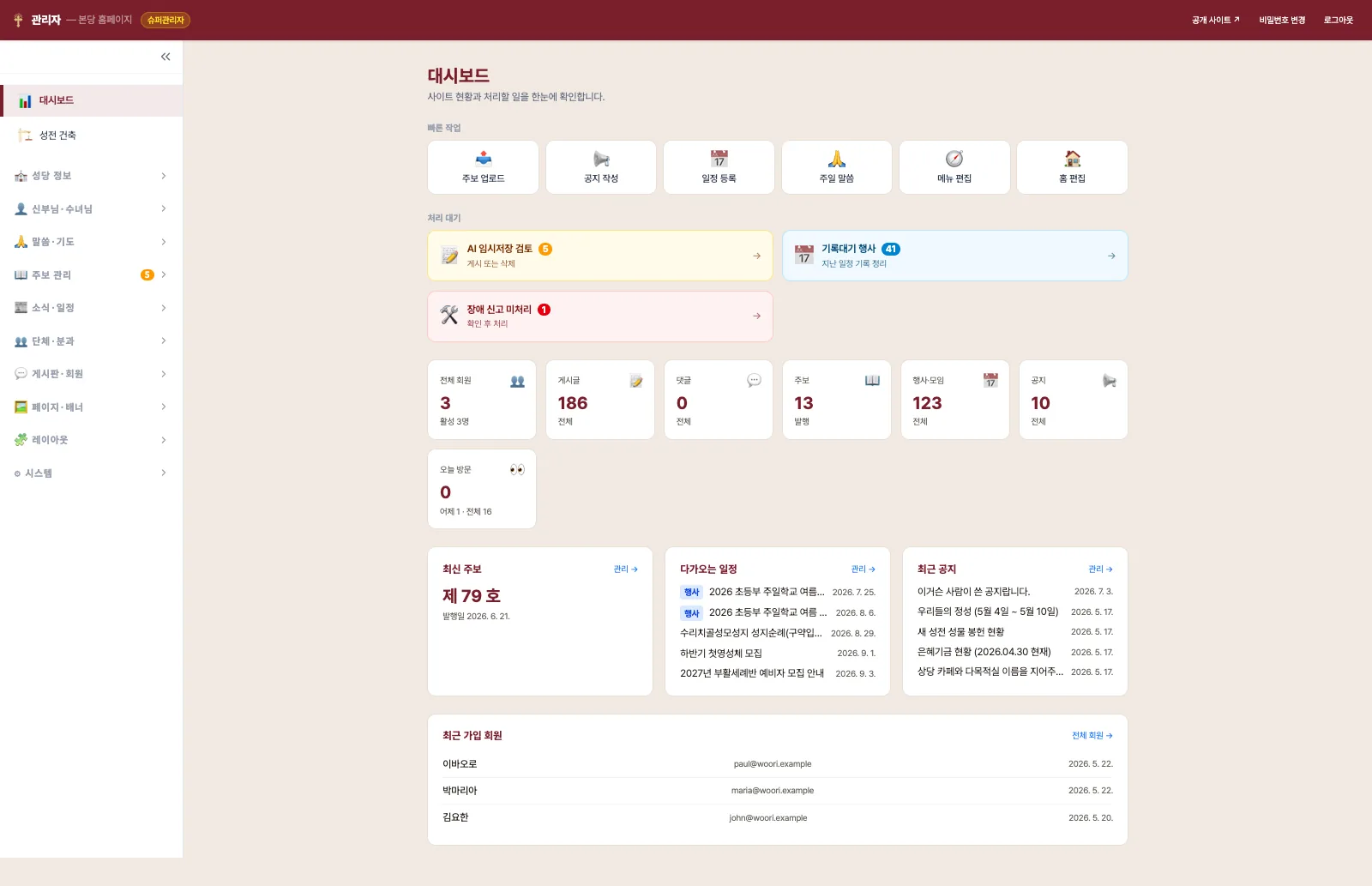Click the arrow on 장애 신고 미처리 card
The width and height of the screenshot is (1372, 886).
click(x=756, y=316)
